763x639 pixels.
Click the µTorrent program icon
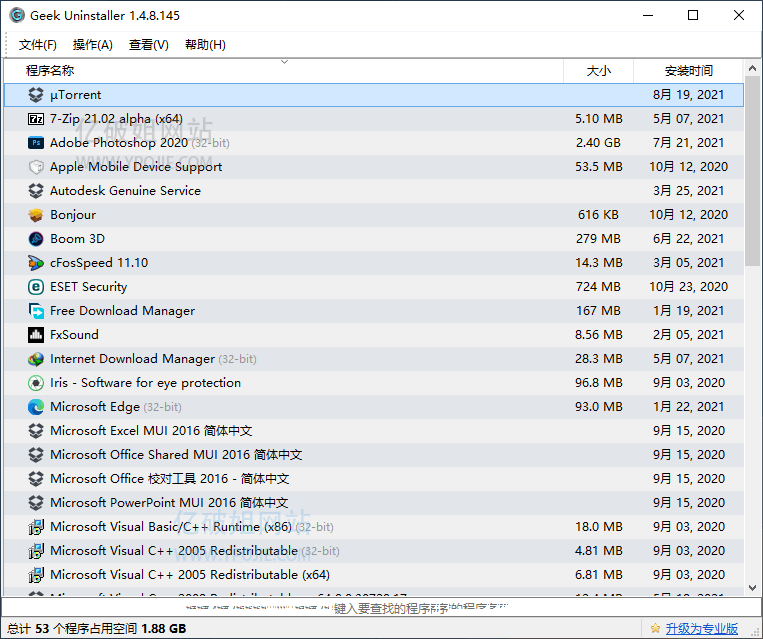(x=36, y=95)
